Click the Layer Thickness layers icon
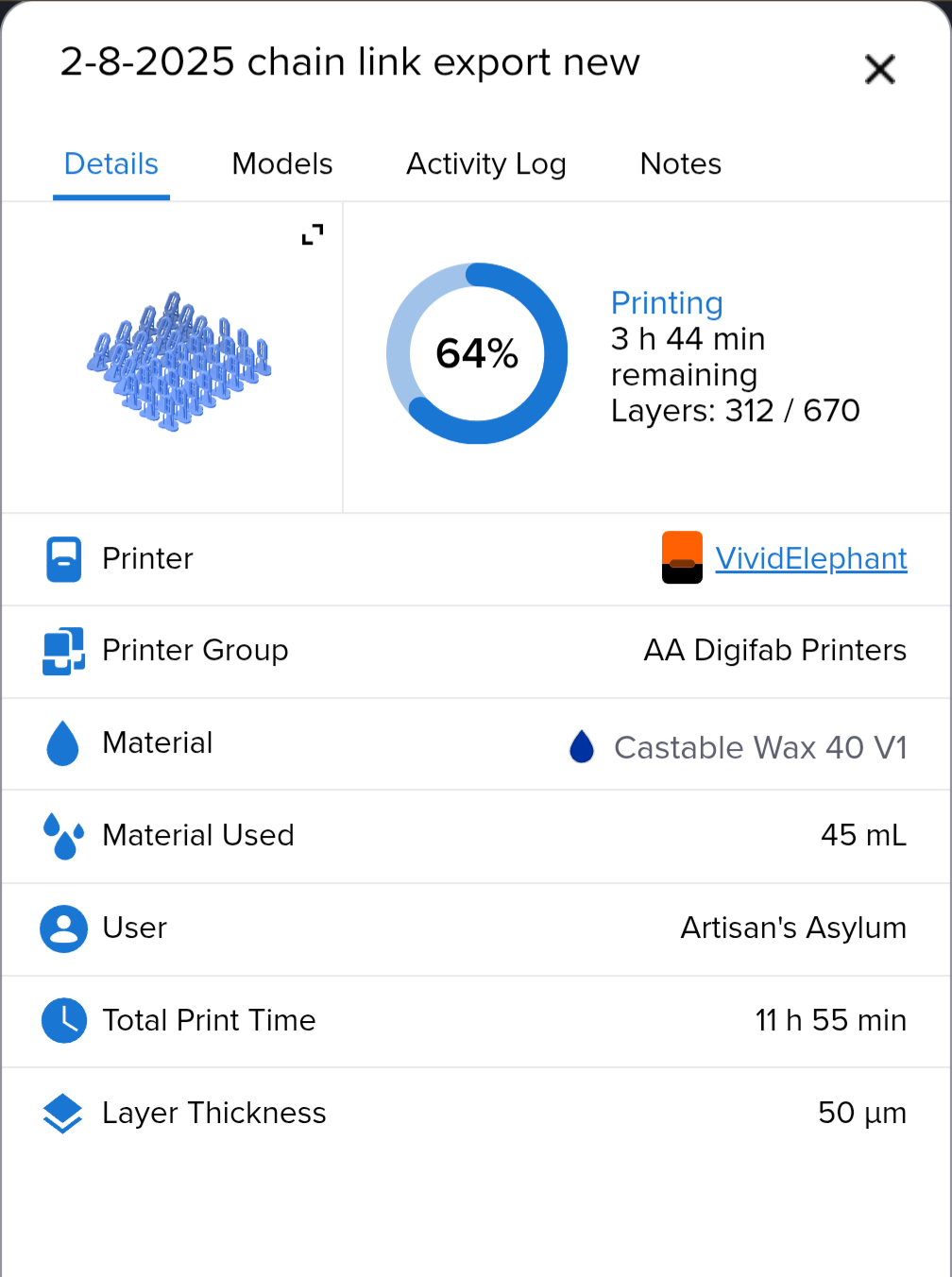The width and height of the screenshot is (952, 1277). click(x=63, y=1113)
